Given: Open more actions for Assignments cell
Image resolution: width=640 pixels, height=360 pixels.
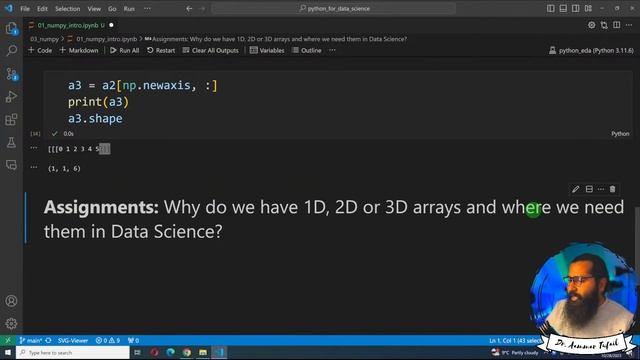Looking at the screenshot, I should (601, 189).
